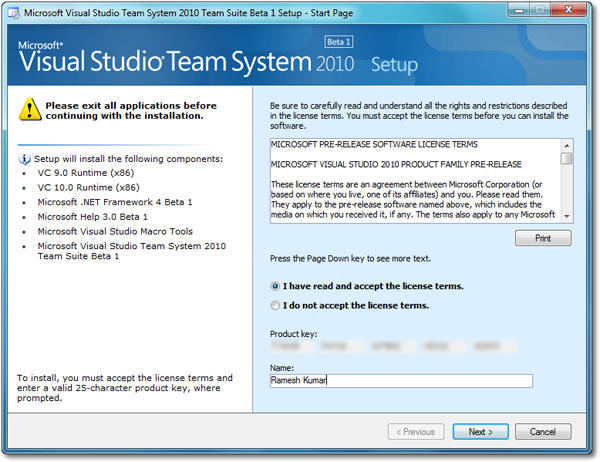600x462 pixels.
Task: Click 'Setup will install the following components' text
Action: pyautogui.click(x=128, y=159)
